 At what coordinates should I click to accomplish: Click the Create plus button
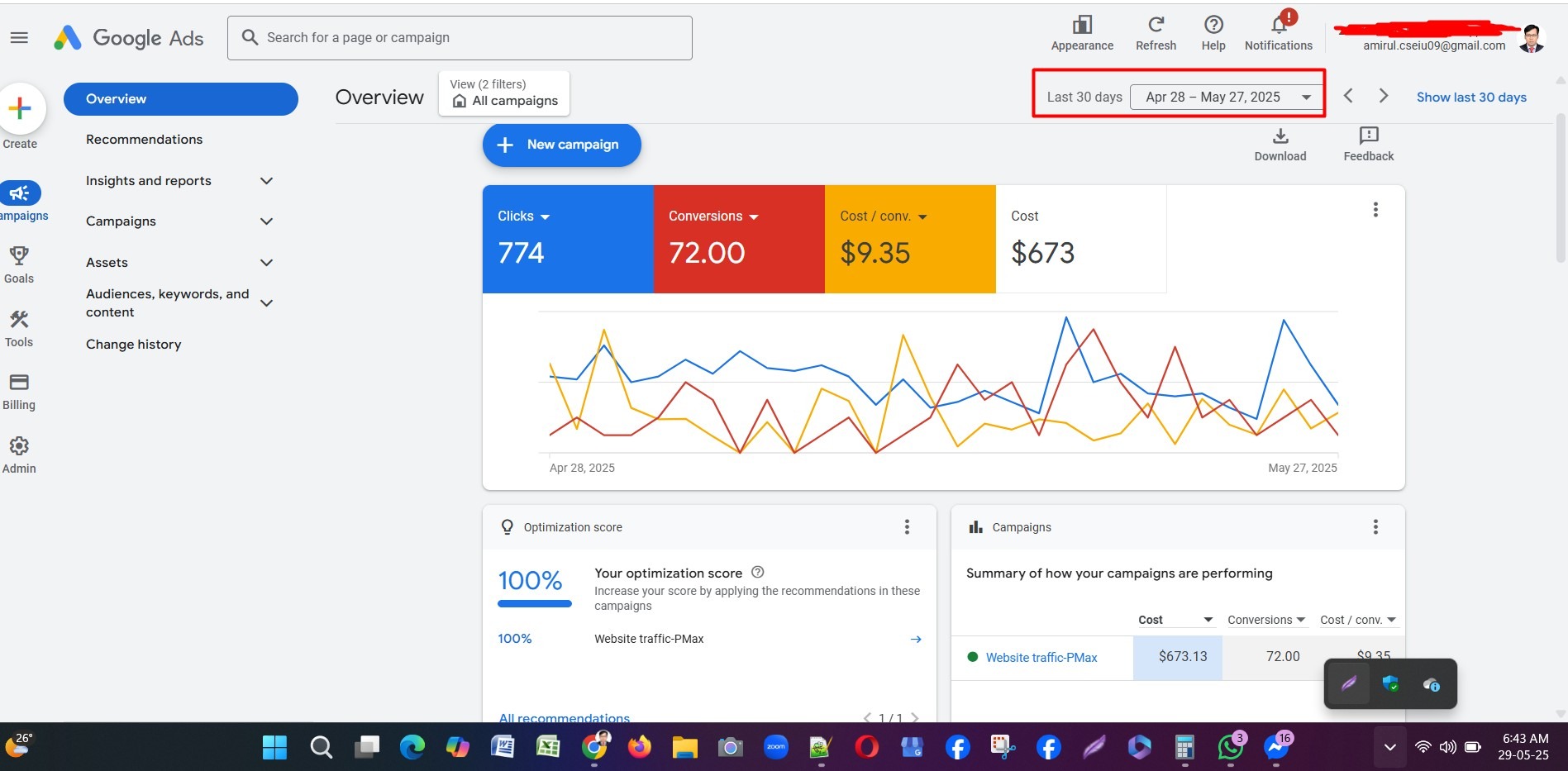(x=21, y=108)
